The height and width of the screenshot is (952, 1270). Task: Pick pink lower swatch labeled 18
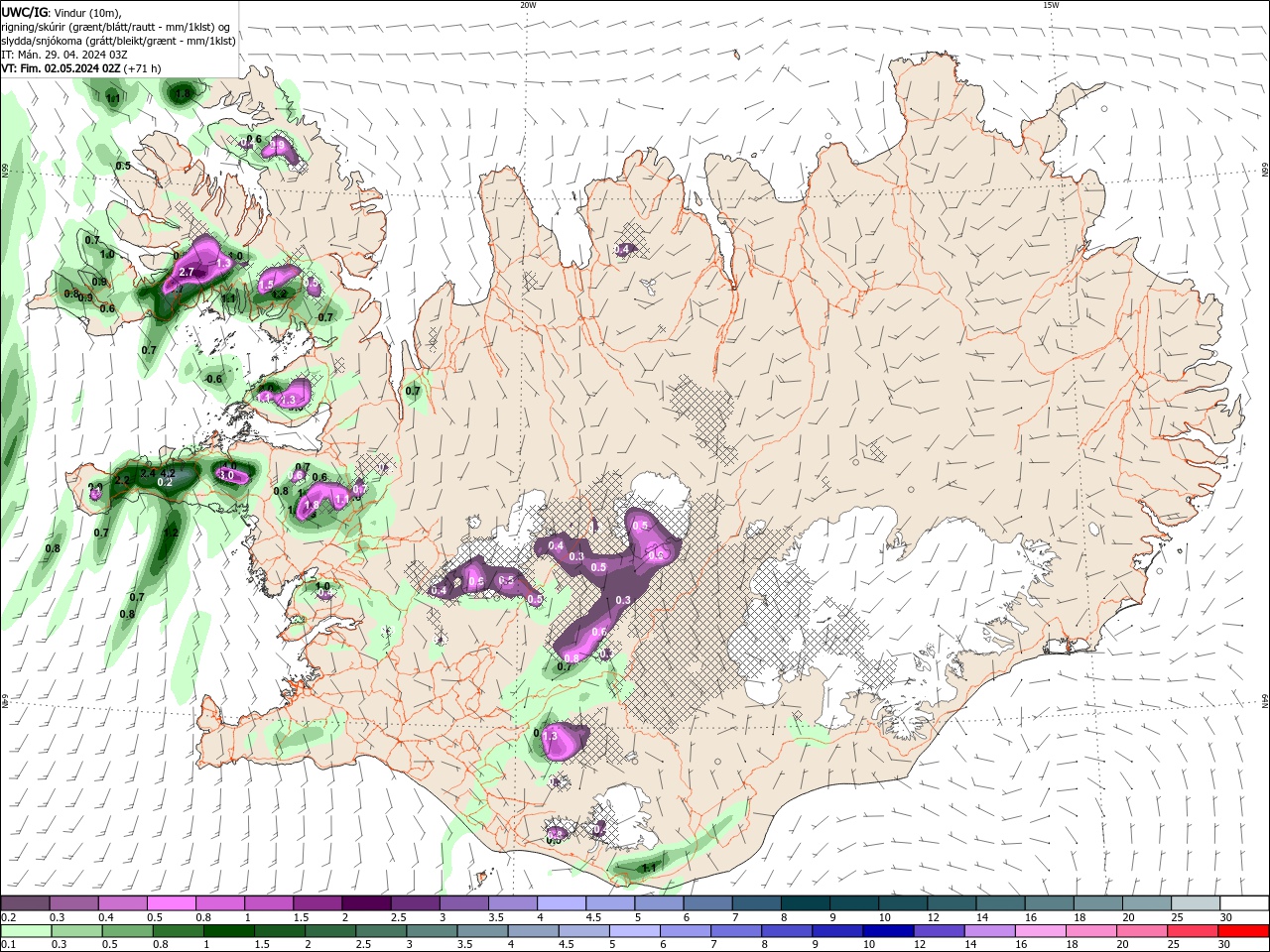coord(1091,931)
